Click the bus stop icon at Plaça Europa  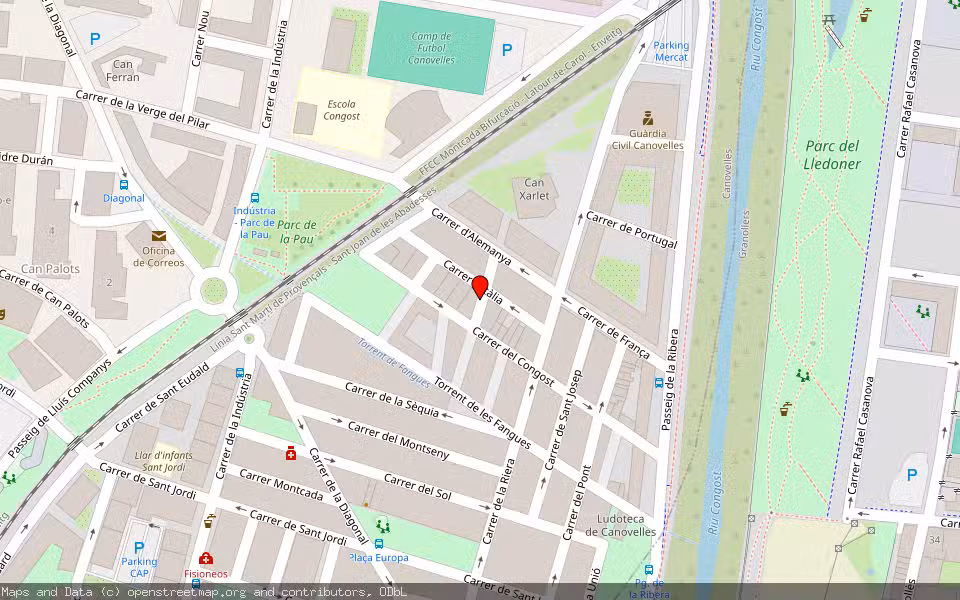(379, 543)
